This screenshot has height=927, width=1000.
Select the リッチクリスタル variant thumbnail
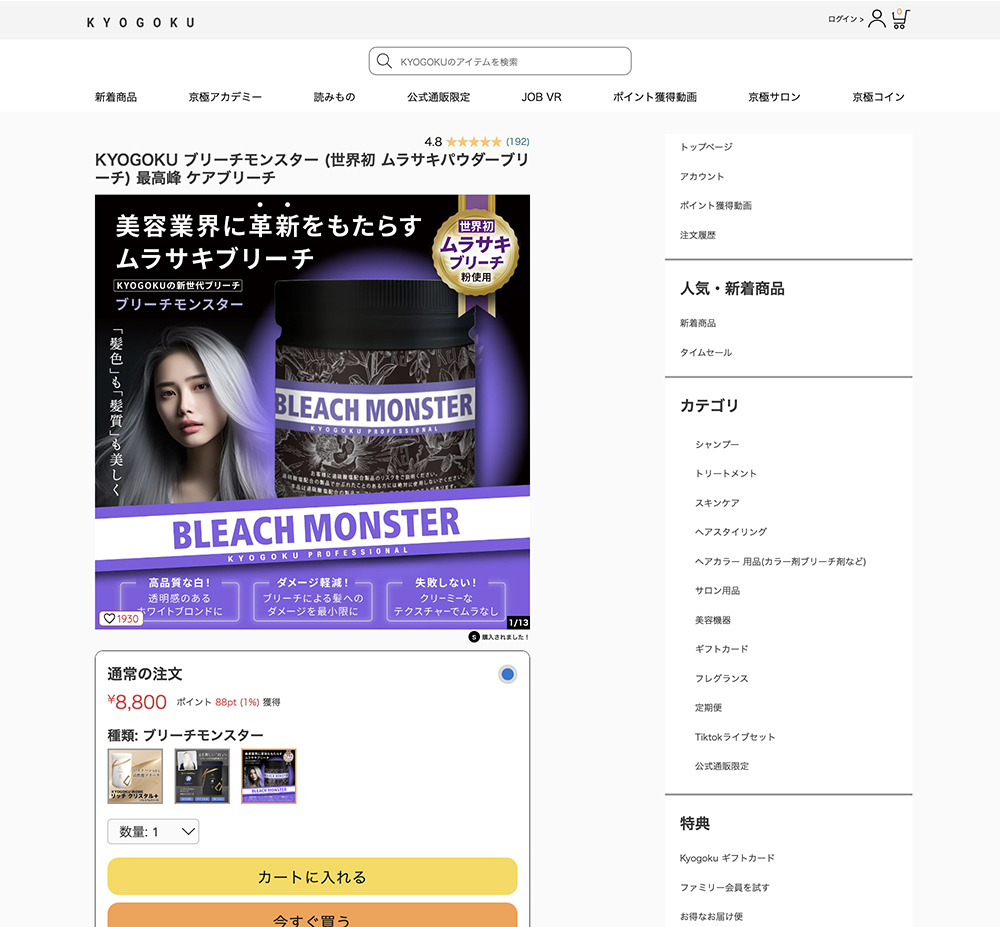pyautogui.click(x=135, y=776)
